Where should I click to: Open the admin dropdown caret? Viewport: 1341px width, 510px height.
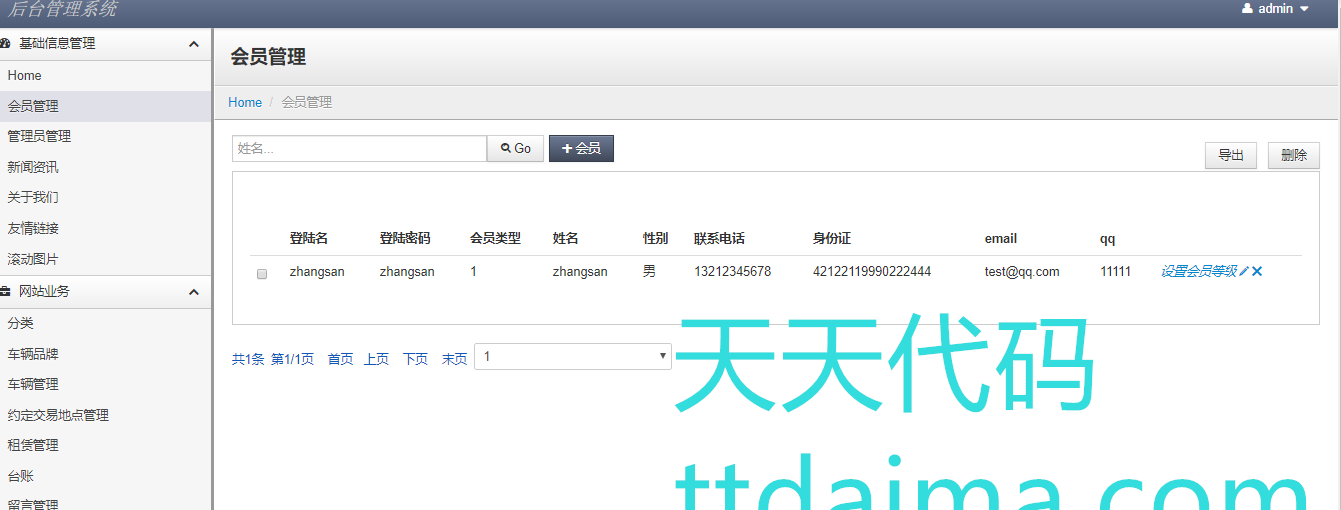click(1304, 9)
